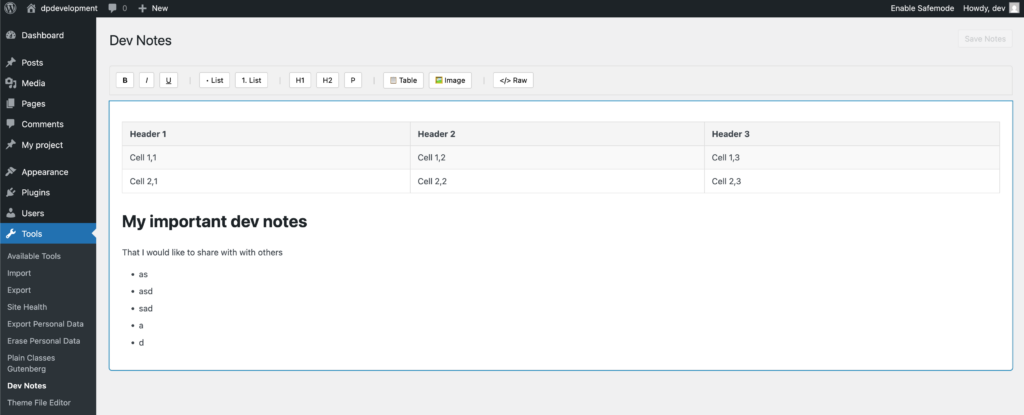The height and width of the screenshot is (415, 1024).
Task: Click the Comments icon in sidebar
Action: click(10, 124)
